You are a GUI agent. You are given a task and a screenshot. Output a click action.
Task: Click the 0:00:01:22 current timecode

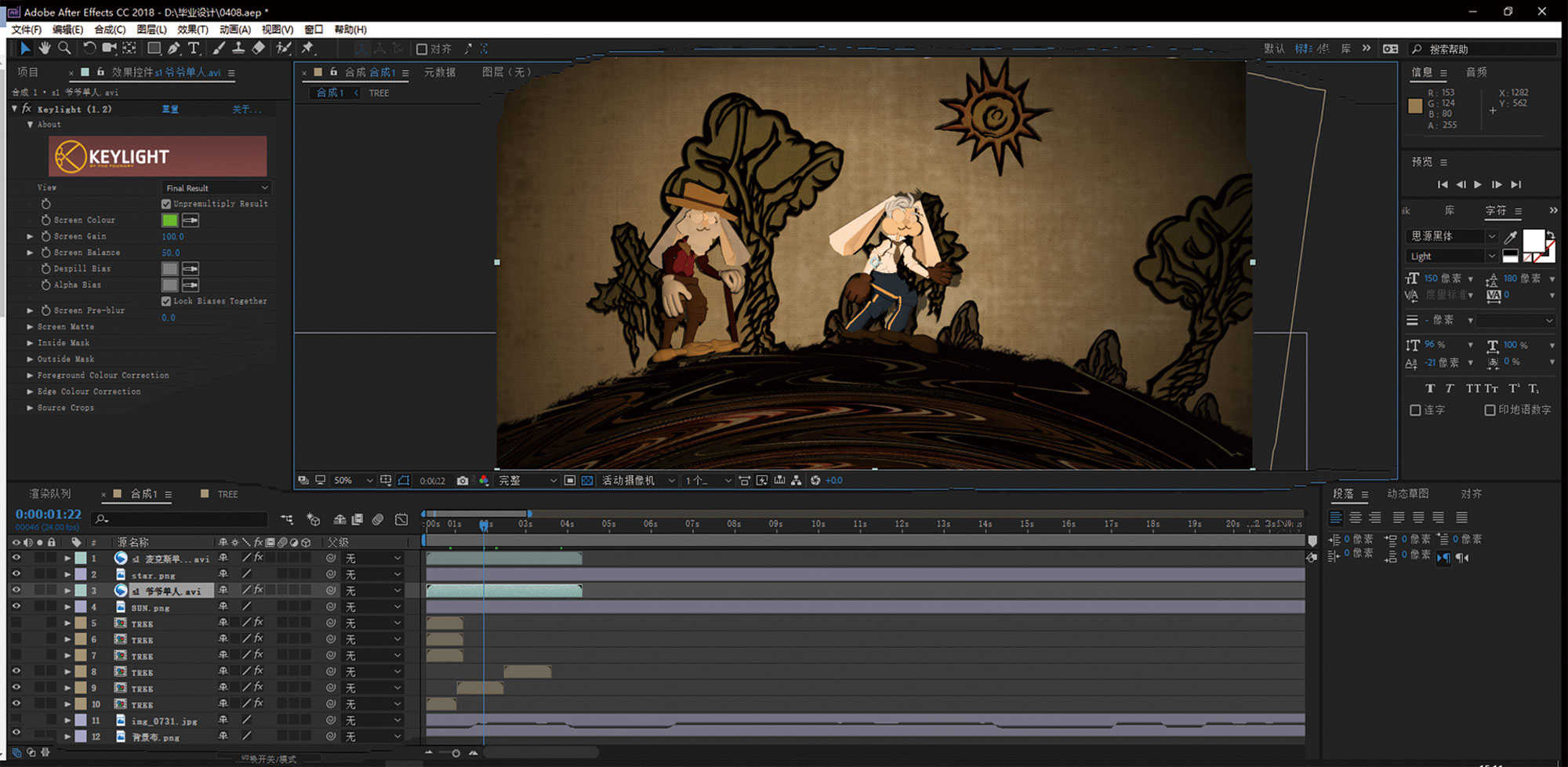[x=49, y=514]
